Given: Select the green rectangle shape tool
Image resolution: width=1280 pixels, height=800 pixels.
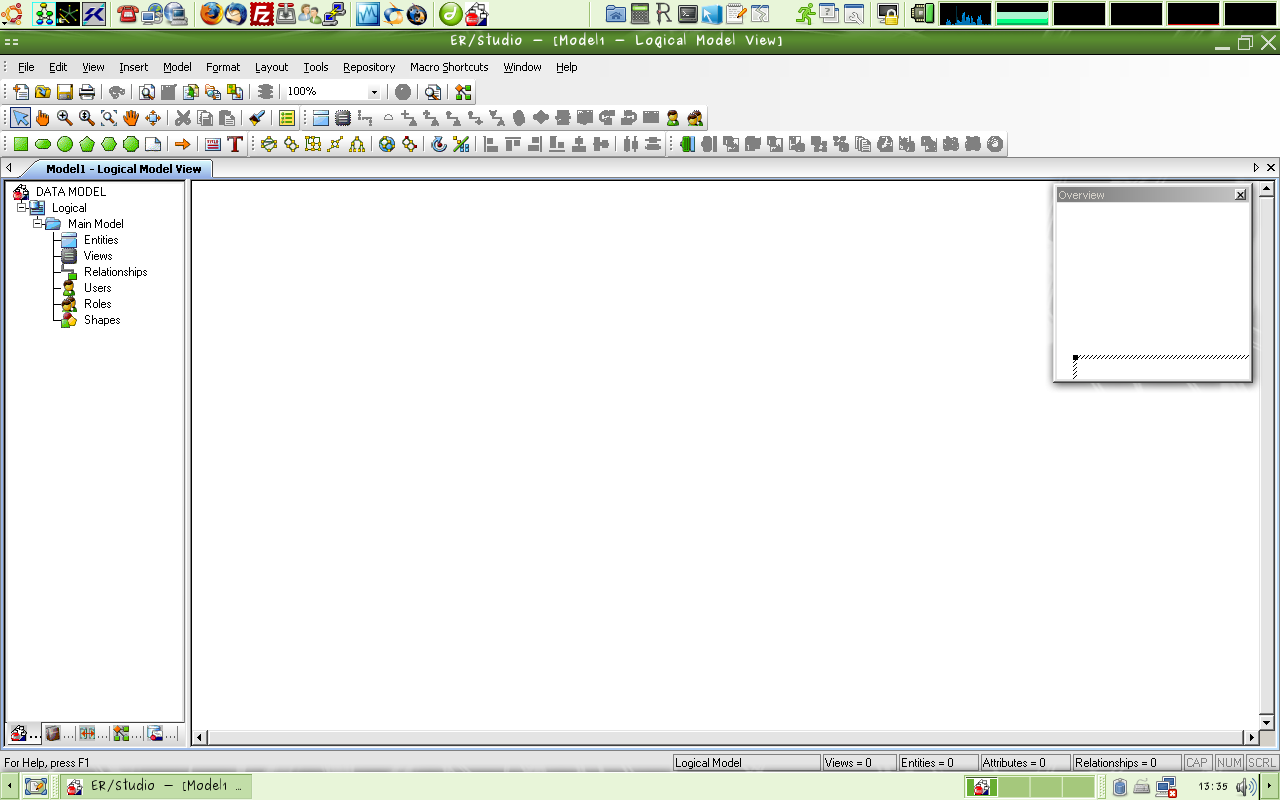Looking at the screenshot, I should pyautogui.click(x=21, y=144).
